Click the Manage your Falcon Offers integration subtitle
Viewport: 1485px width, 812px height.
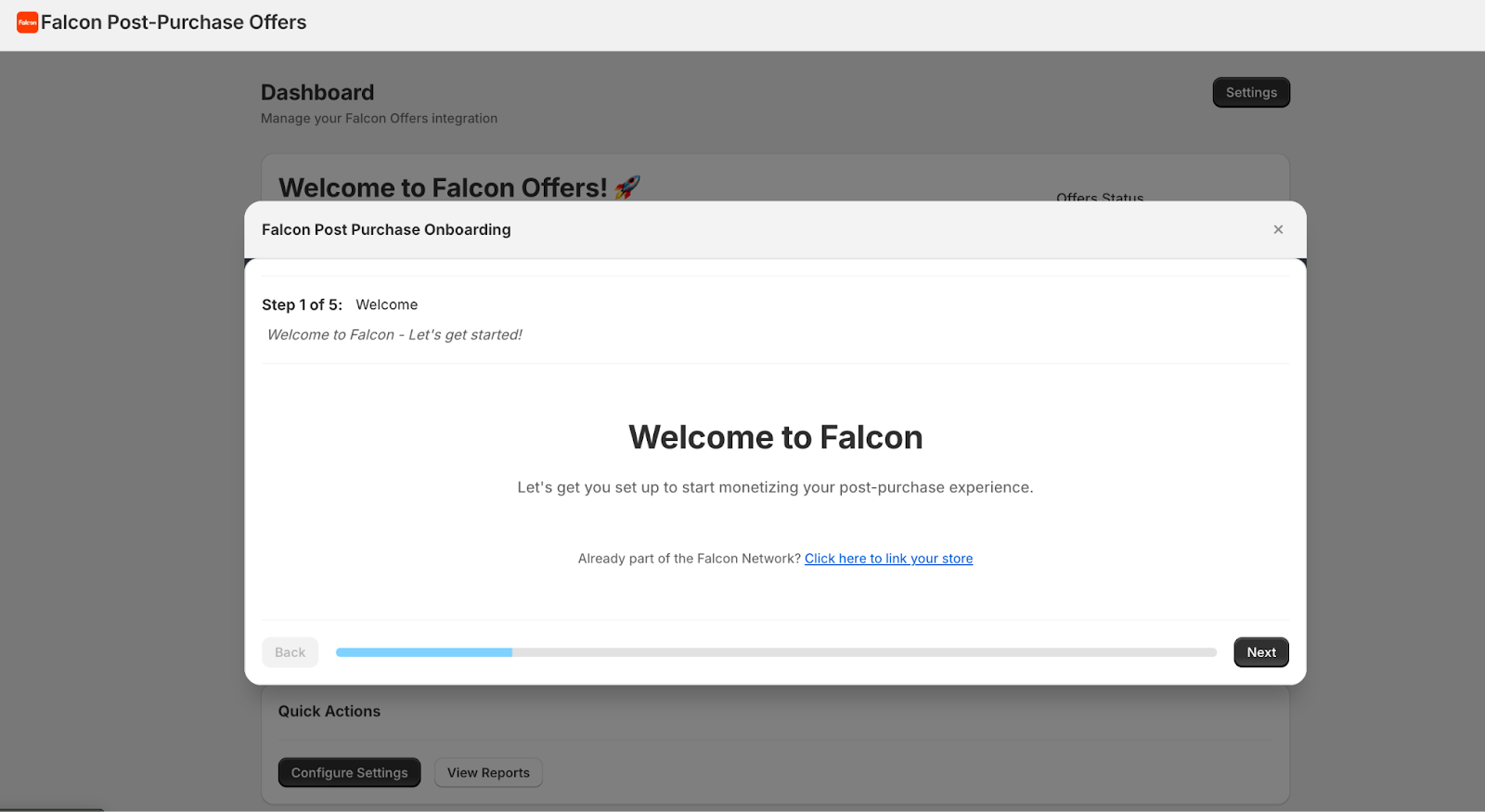(379, 119)
